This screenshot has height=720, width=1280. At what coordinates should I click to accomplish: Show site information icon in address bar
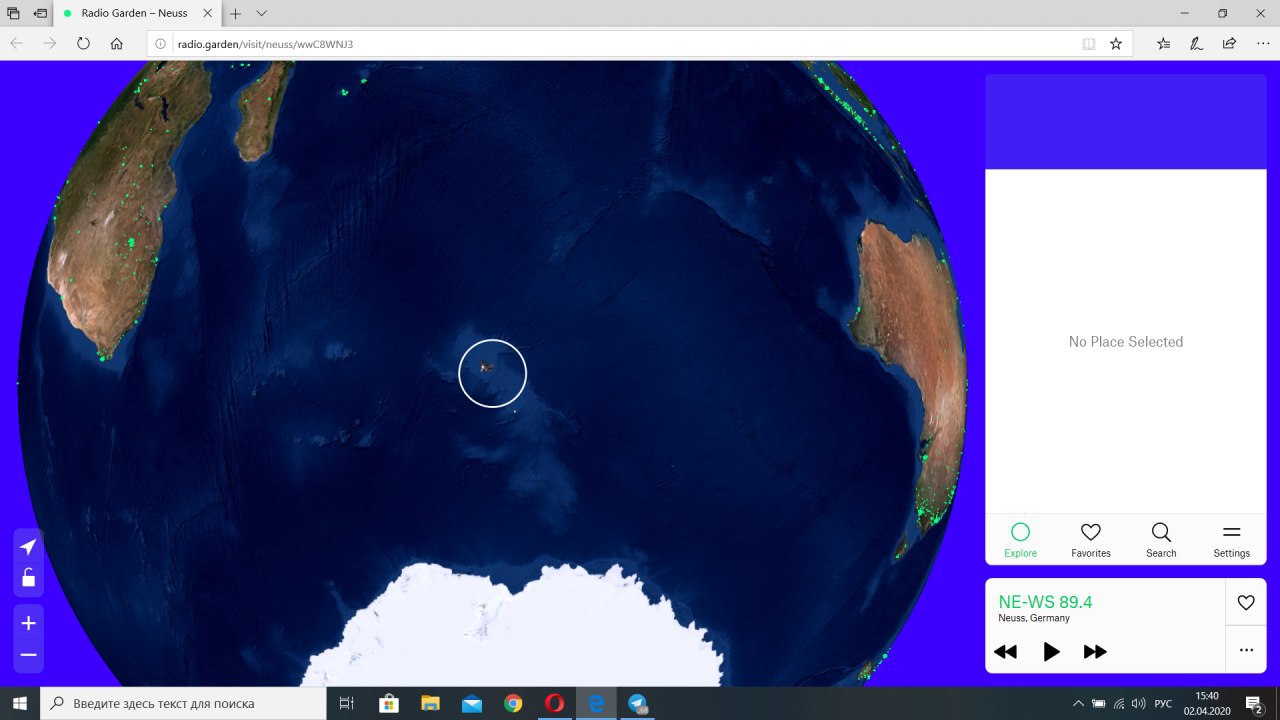coord(161,44)
